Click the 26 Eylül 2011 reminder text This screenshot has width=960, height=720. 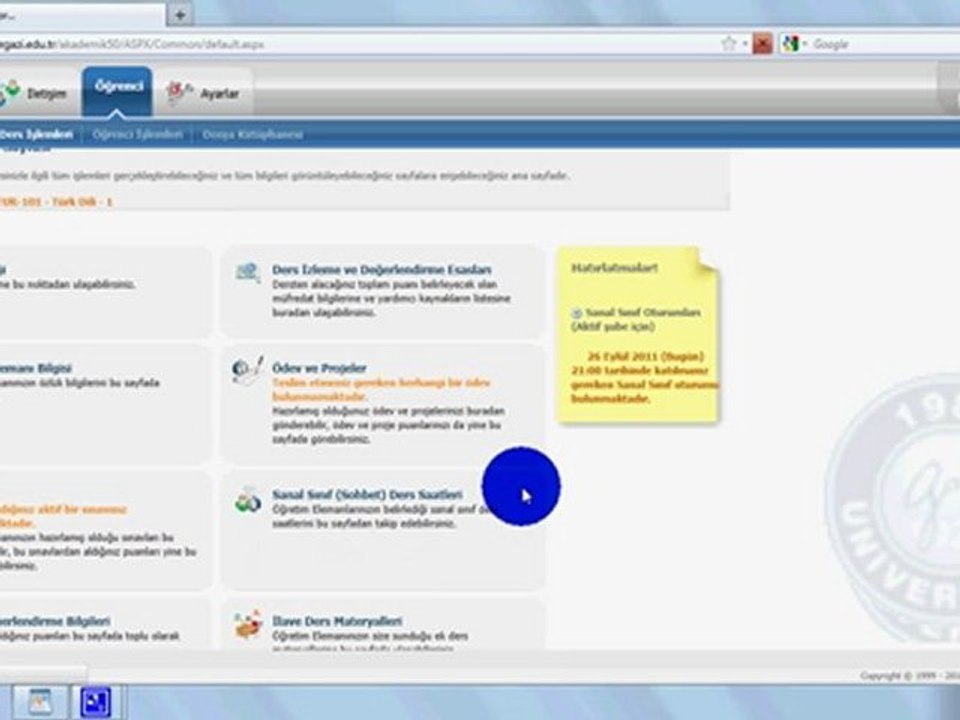(x=644, y=377)
